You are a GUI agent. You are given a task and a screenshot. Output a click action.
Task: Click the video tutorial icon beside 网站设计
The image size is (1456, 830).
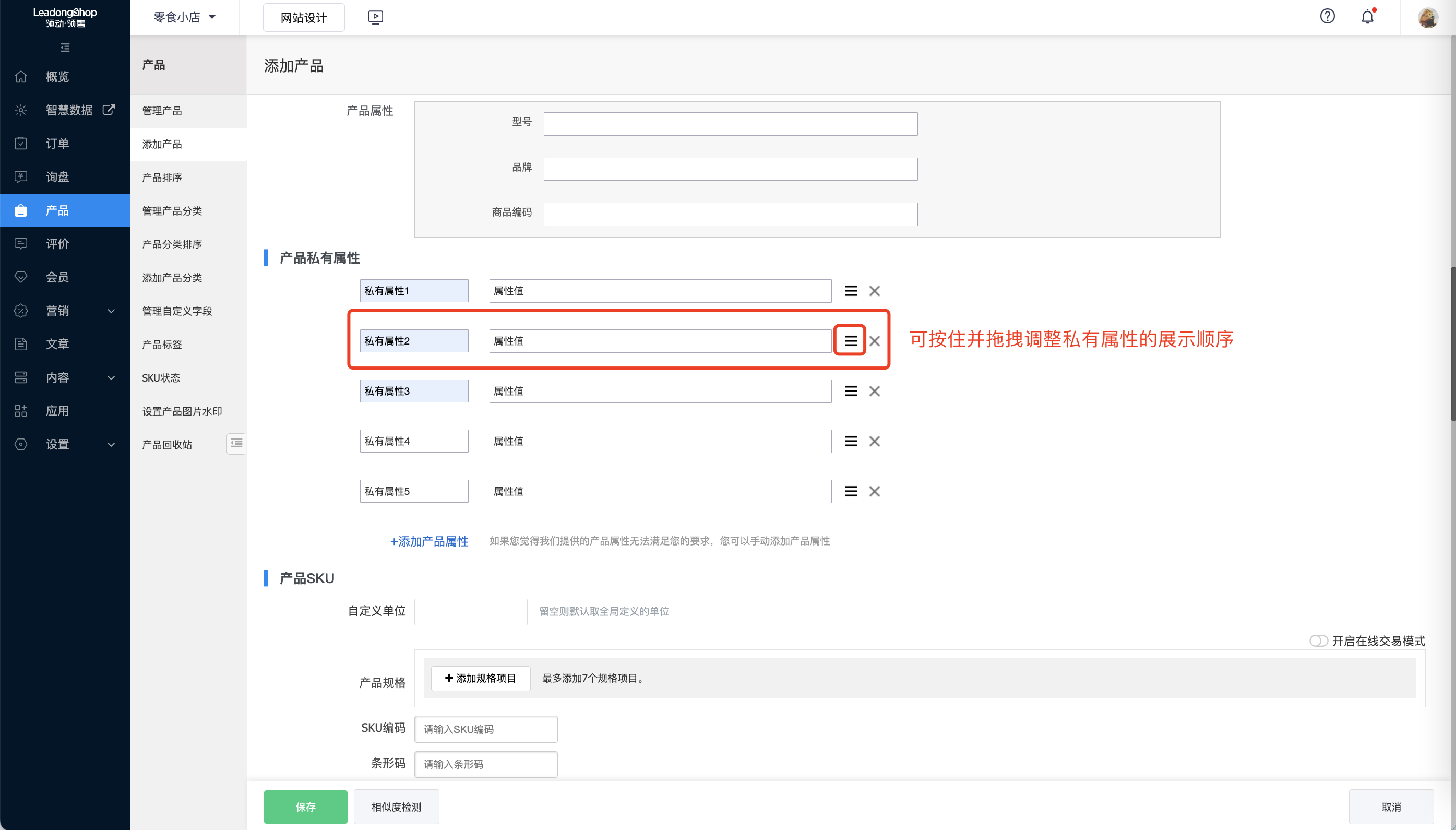tap(374, 17)
